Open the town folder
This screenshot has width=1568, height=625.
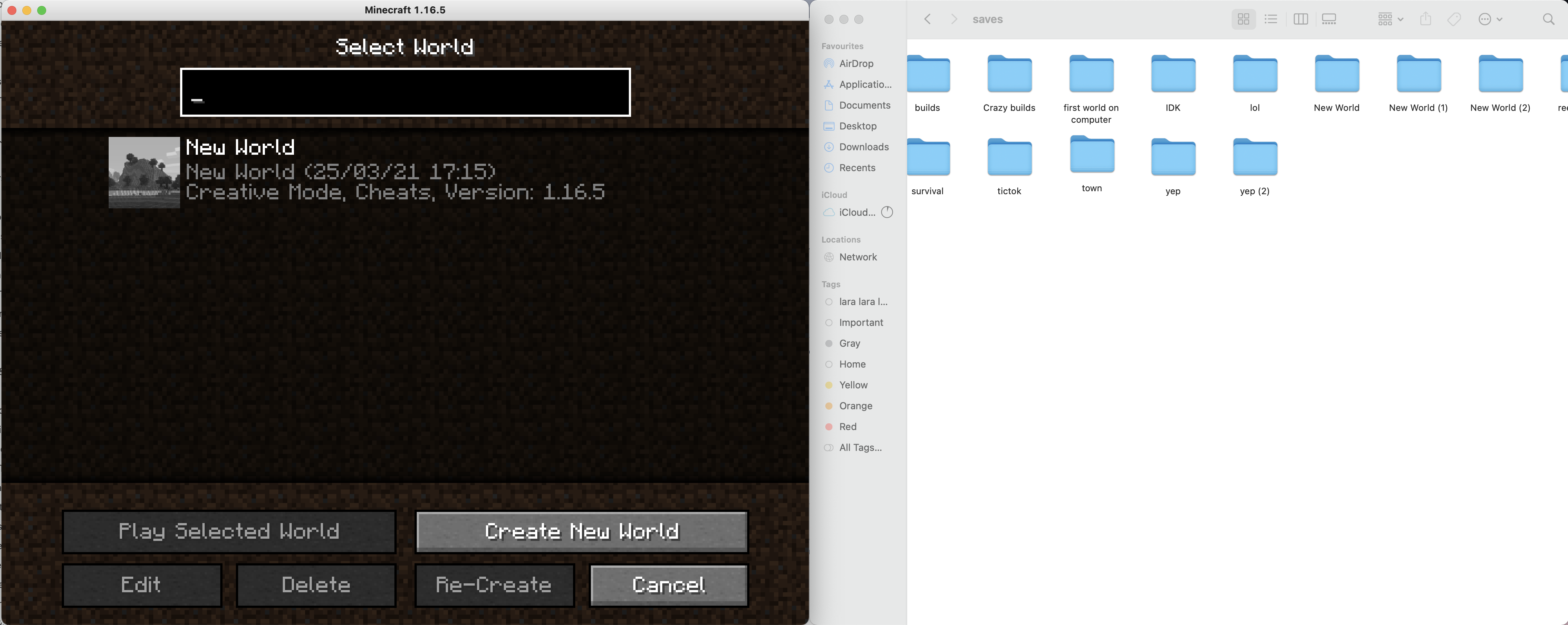(x=1091, y=156)
